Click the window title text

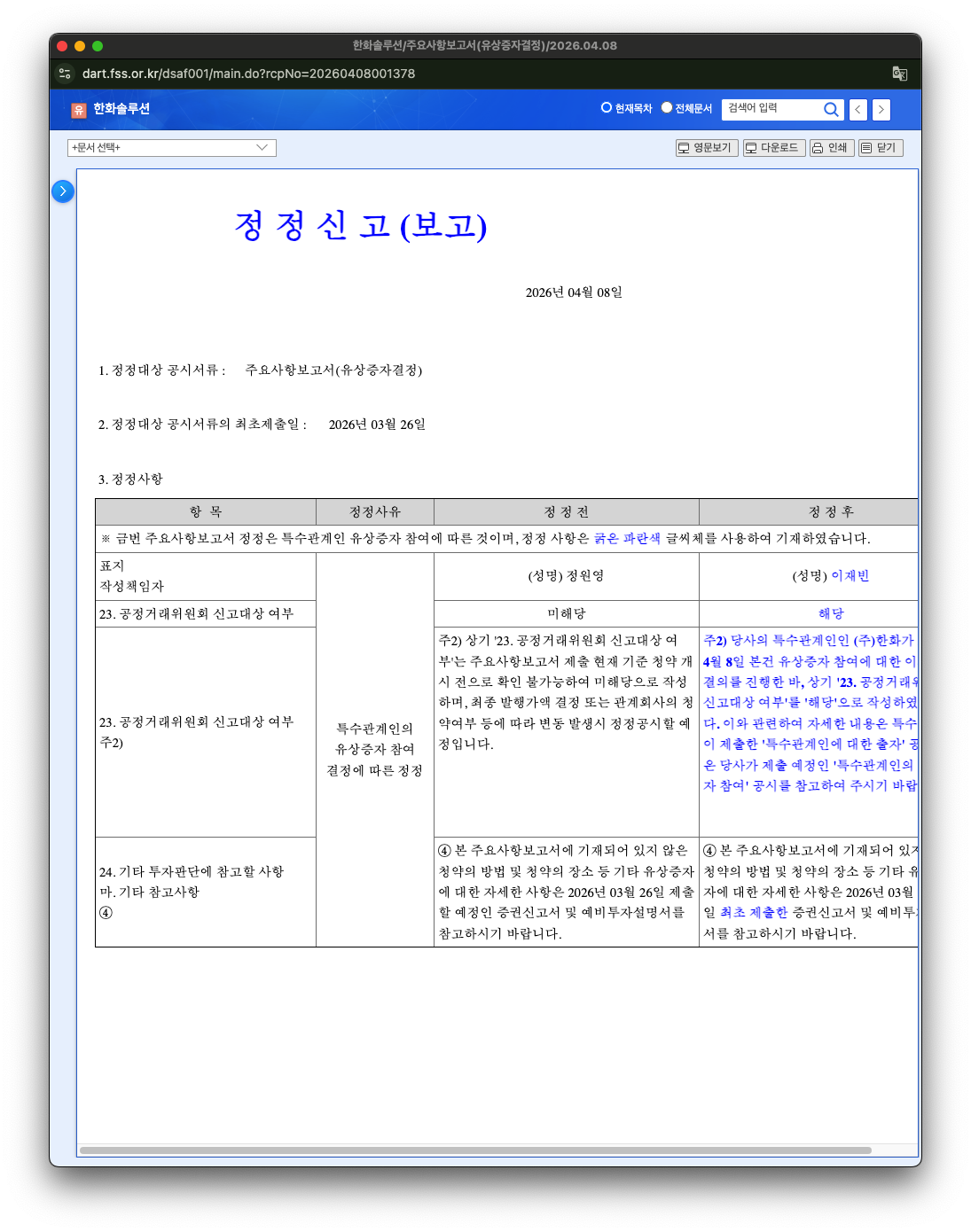(x=485, y=45)
